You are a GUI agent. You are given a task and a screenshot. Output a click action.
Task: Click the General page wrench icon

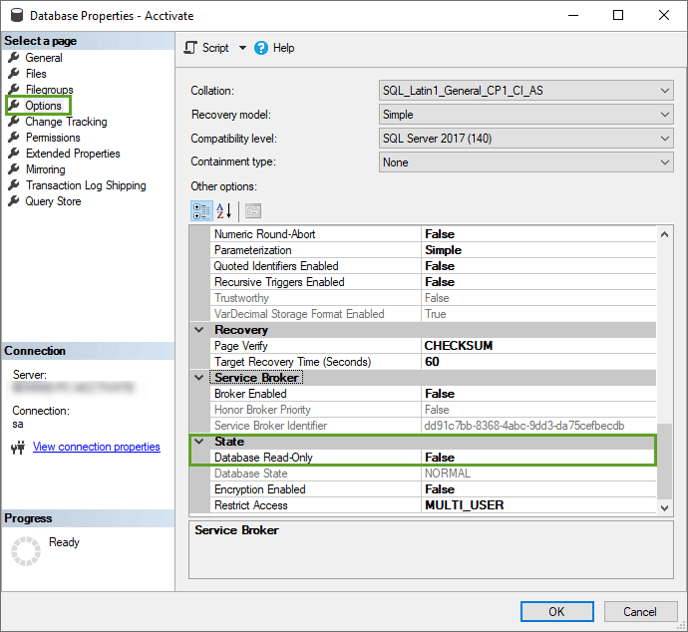pyautogui.click(x=14, y=57)
